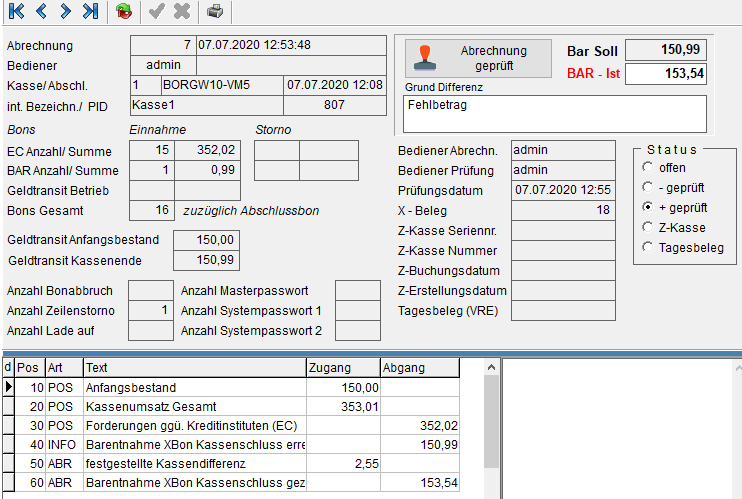The image size is (742, 499).
Task: Click the 'Grund Differenz' text field
Action: coord(554,113)
